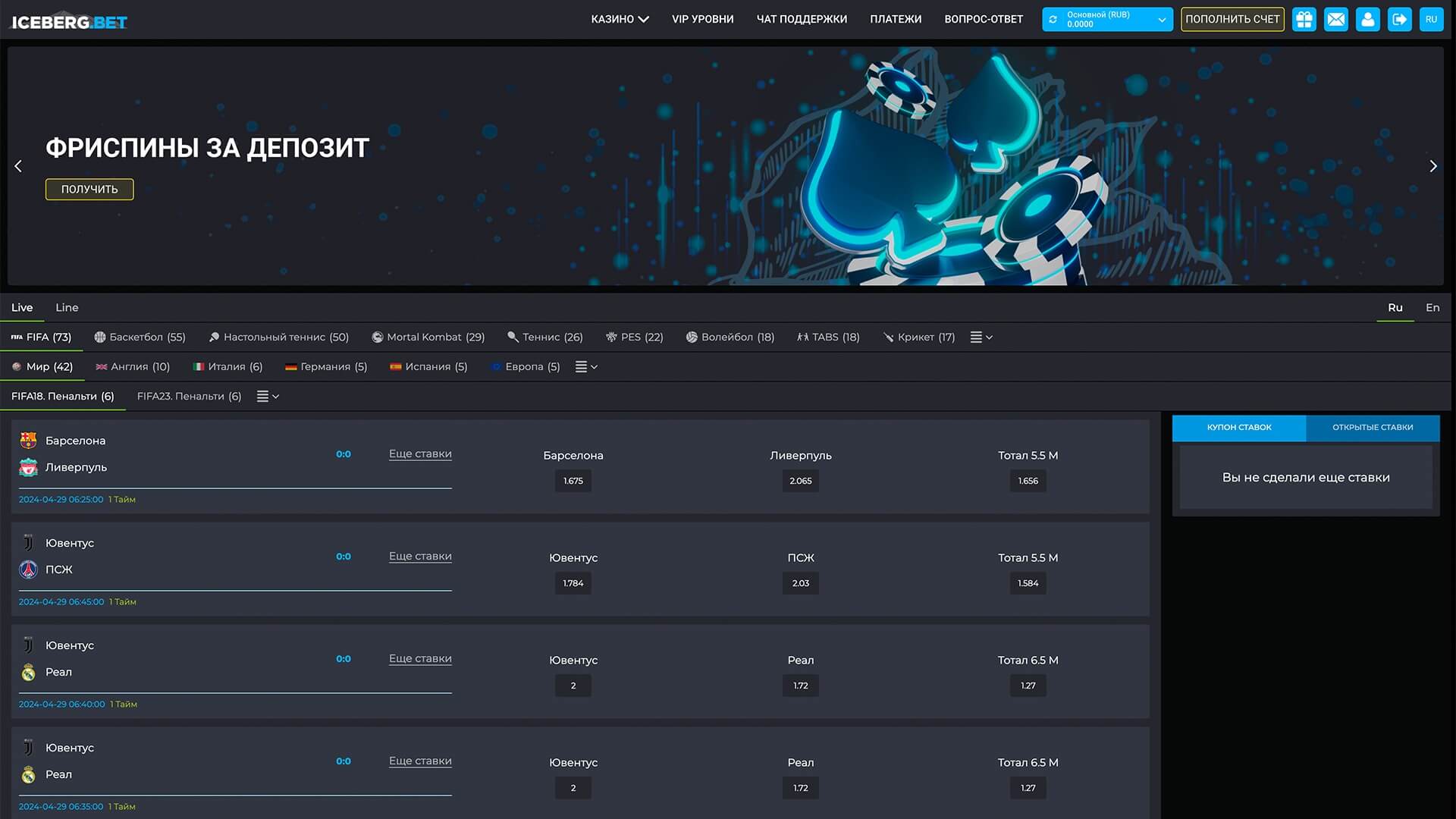Click the Liverpool team crest
Screen dimensions: 1456x819
click(28, 467)
